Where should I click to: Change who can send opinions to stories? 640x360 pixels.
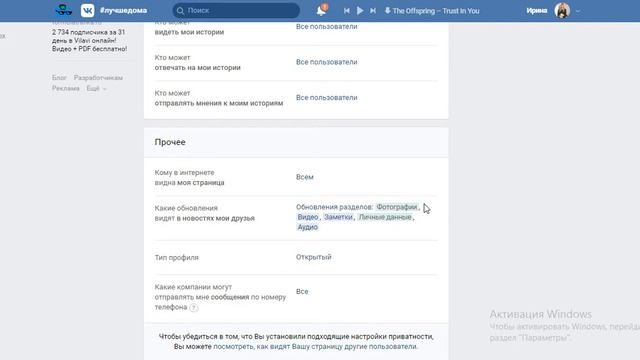327,98
